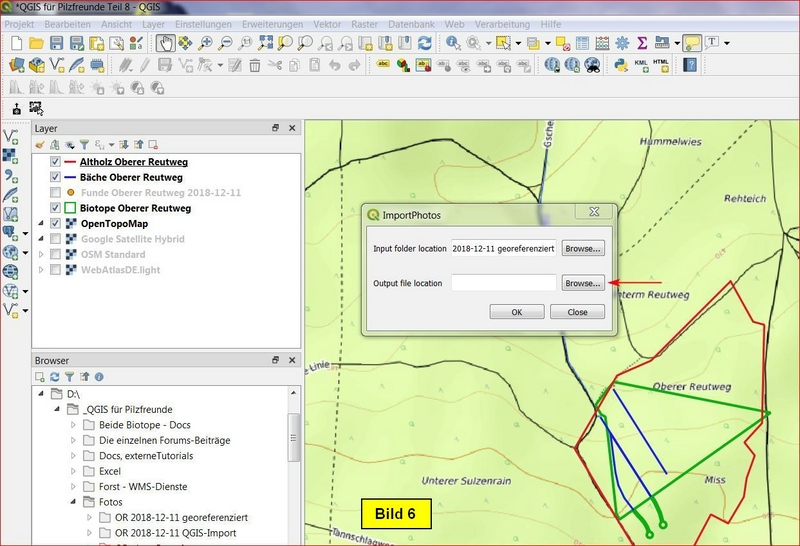Collapse the Fotos folder in Browser
Screen dimensions: 800x546
[x=73, y=502]
